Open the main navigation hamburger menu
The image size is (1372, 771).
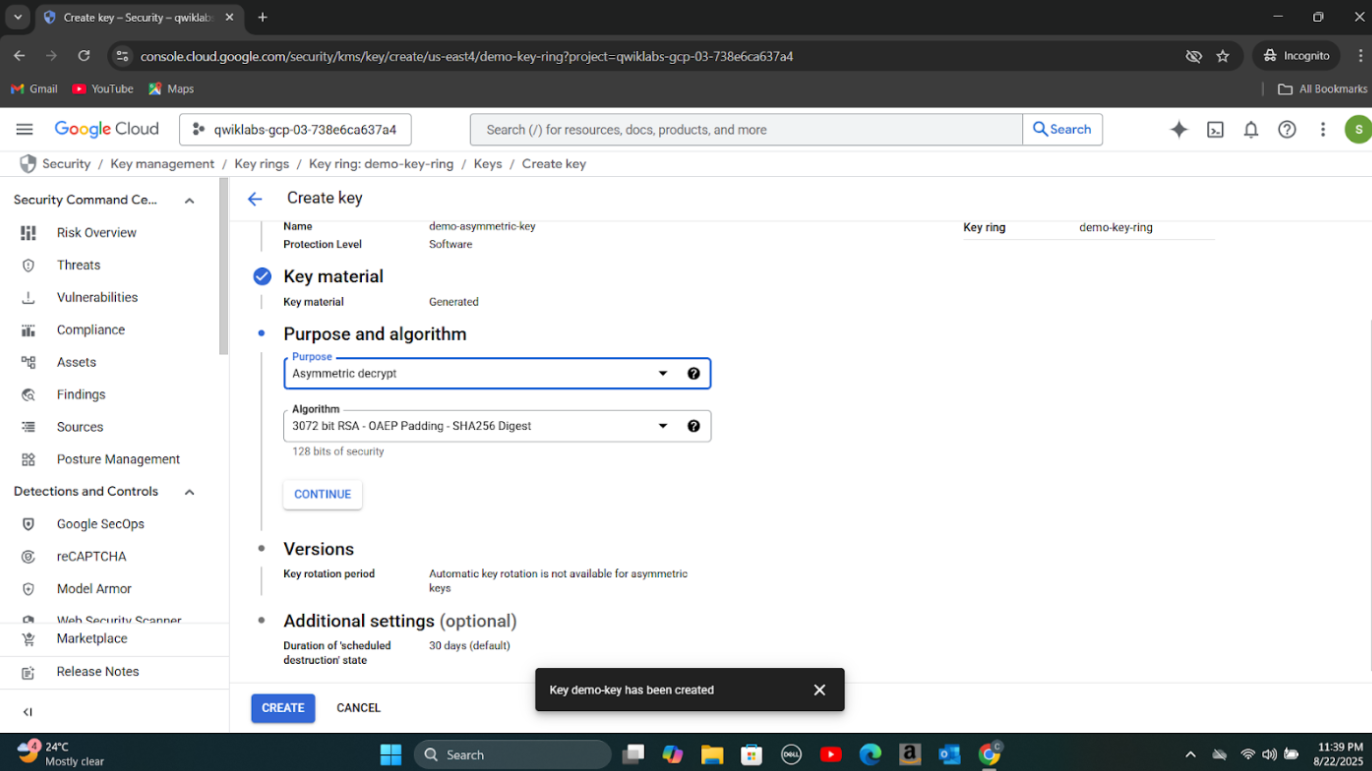25,129
